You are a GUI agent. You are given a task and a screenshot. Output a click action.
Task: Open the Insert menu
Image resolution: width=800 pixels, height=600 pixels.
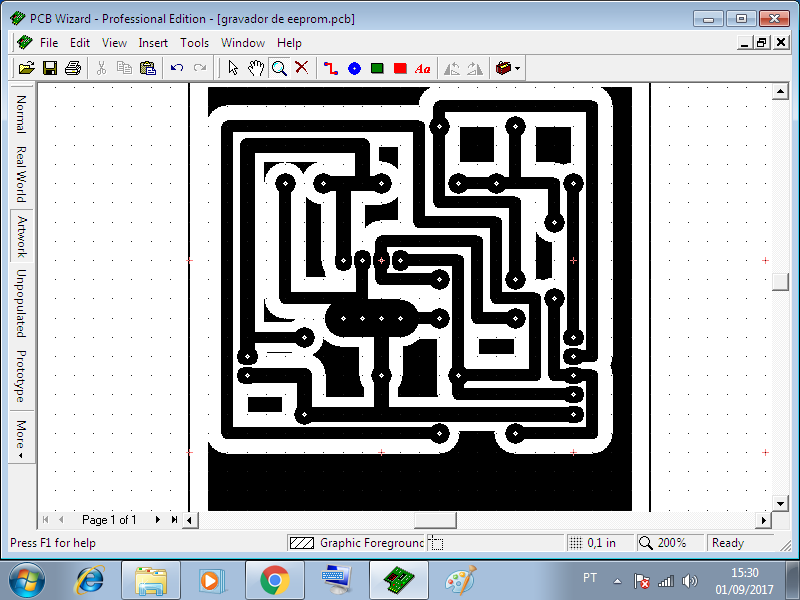[153, 43]
